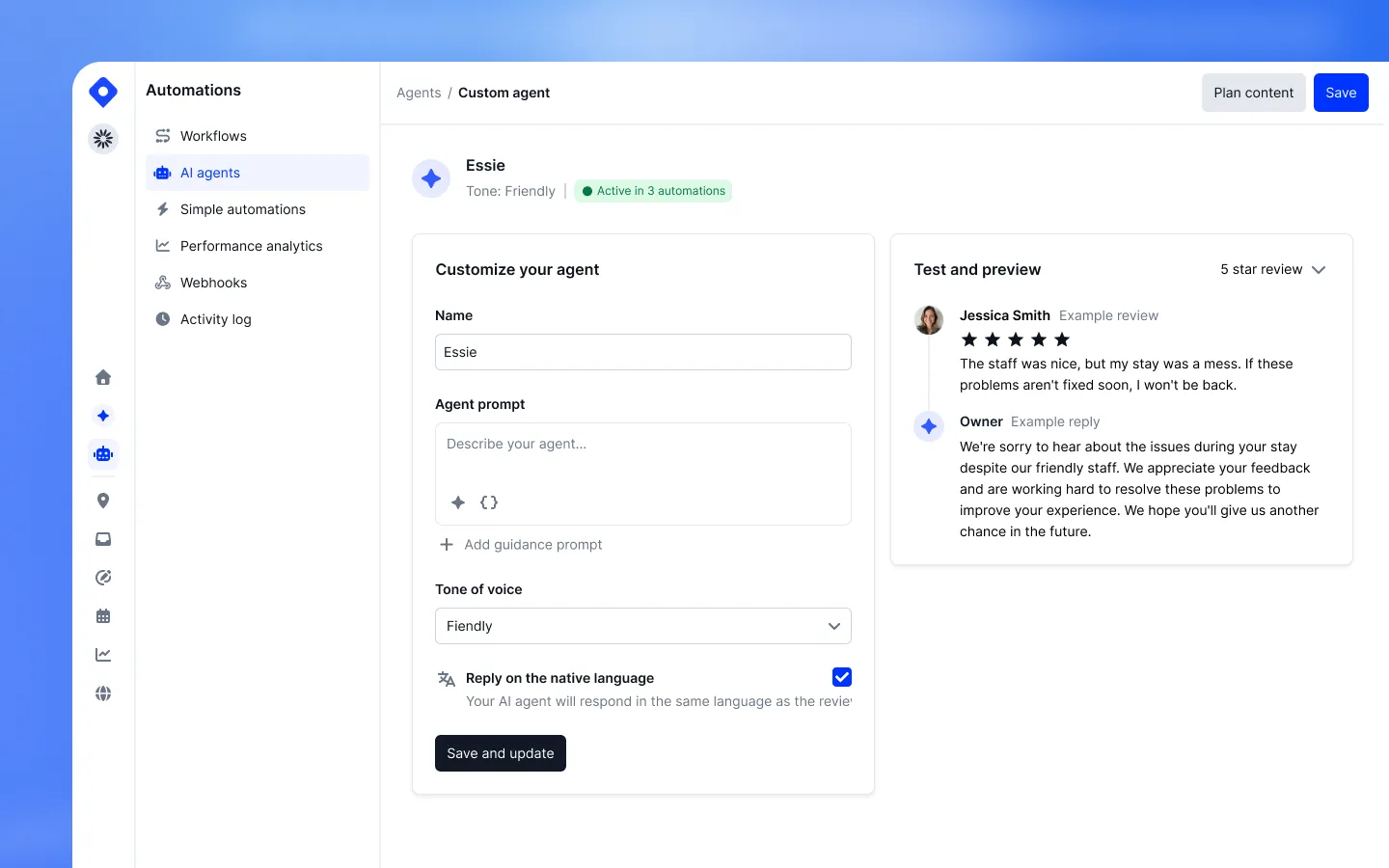Screen dimensions: 1389x868
Task: Select the AI agents robot icon in sidebar
Action: 103,454
